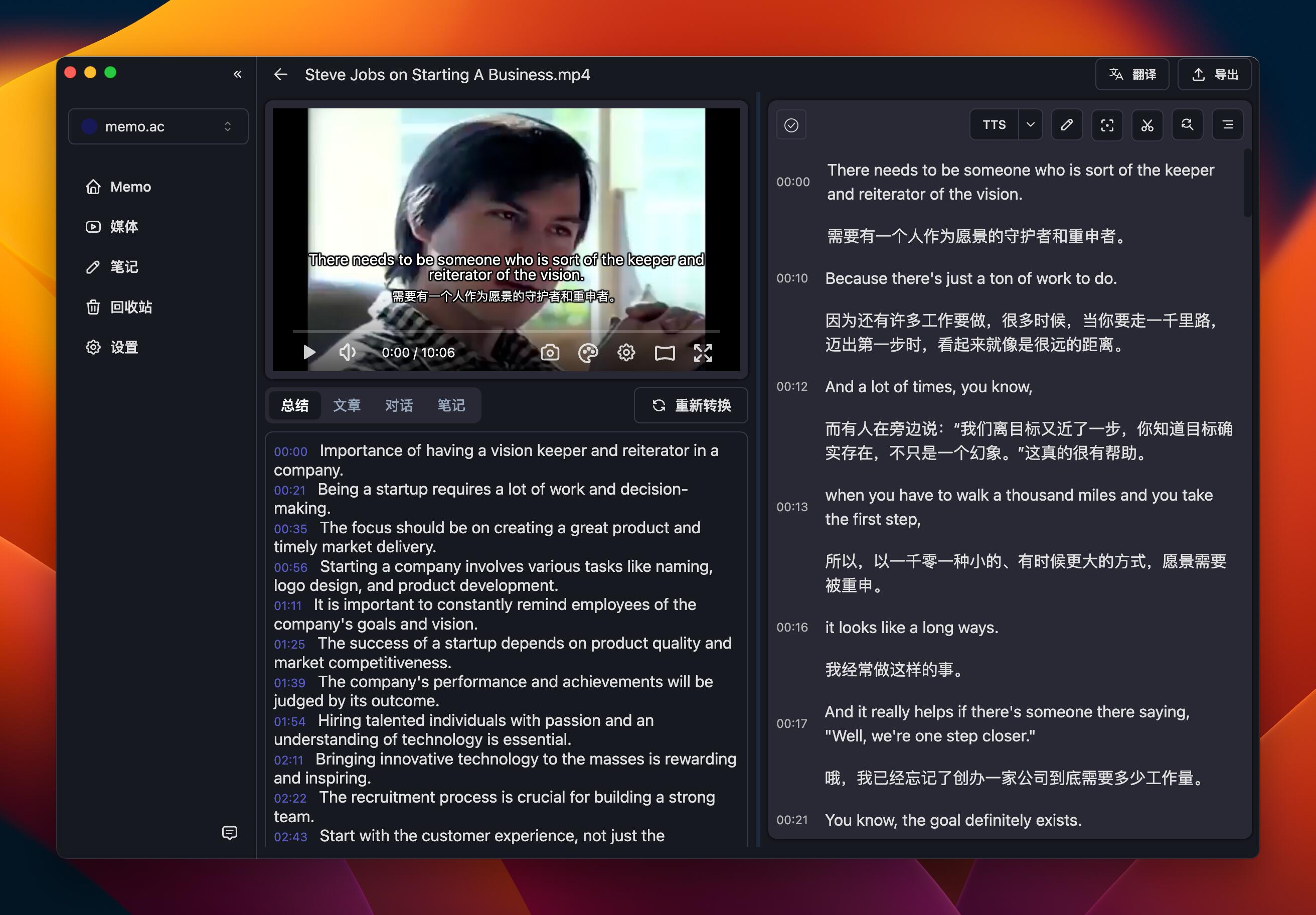Expand the TTS dropdown arrow

coord(1030,125)
